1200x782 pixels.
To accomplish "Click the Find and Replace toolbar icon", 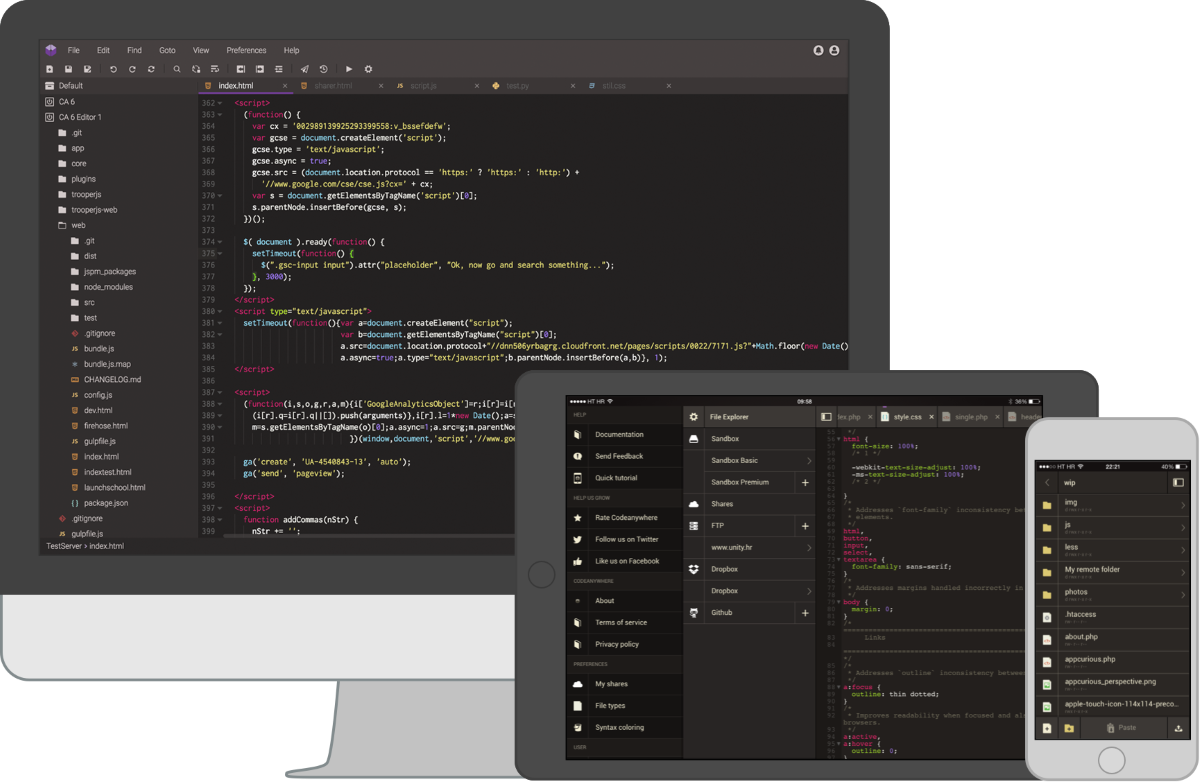I will tap(196, 69).
